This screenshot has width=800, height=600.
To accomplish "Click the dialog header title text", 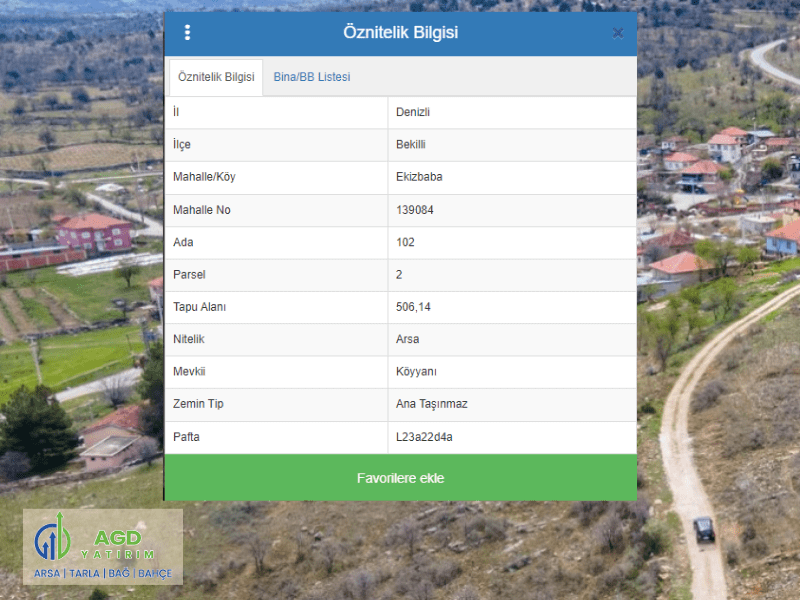I will click(400, 33).
